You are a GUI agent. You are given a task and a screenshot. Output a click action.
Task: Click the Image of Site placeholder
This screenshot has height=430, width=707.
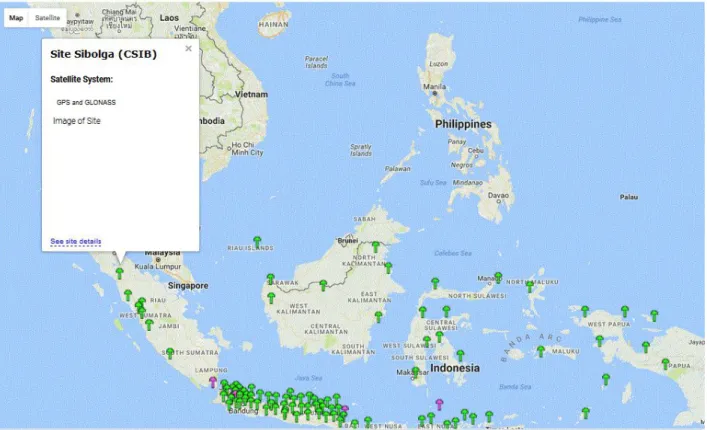pos(77,121)
